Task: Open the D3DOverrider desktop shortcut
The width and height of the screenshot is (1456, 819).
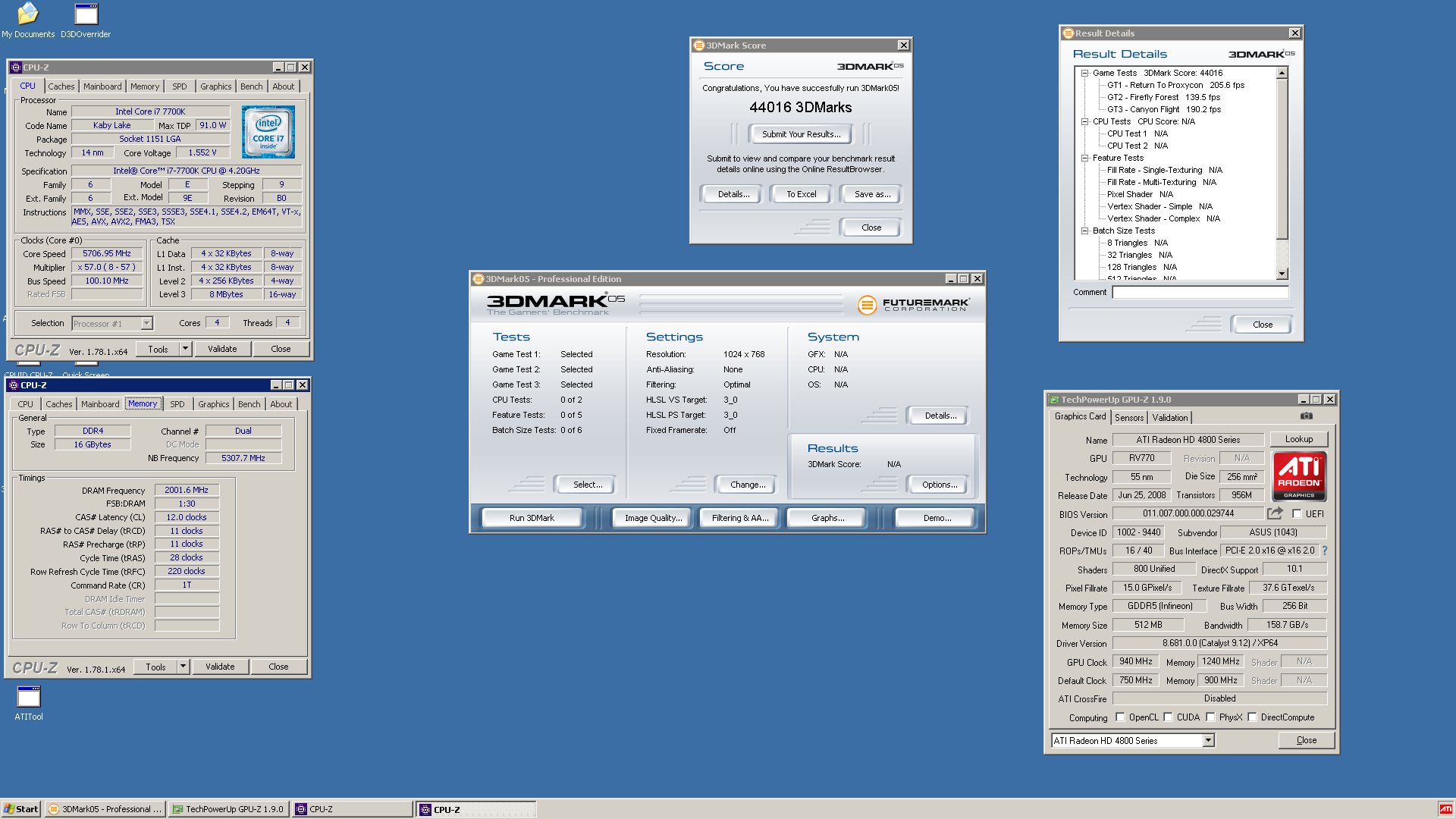Action: pyautogui.click(x=86, y=20)
